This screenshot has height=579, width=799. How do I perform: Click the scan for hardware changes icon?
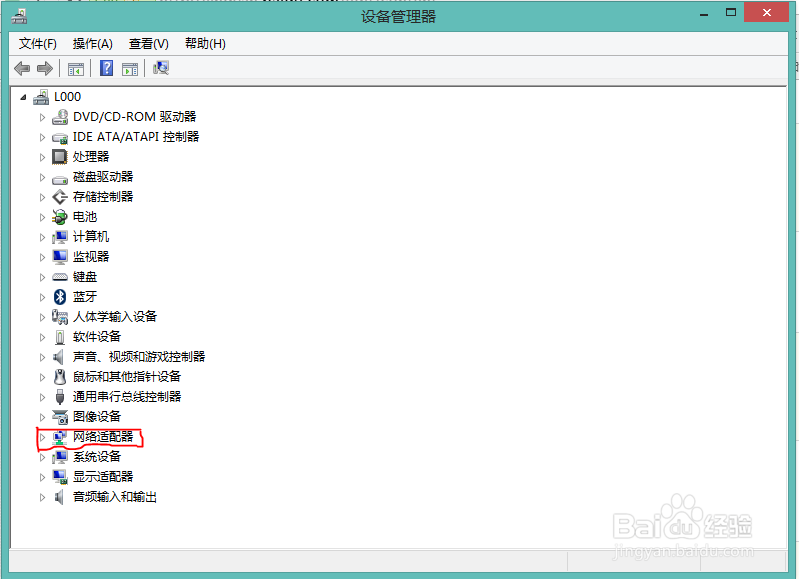161,68
